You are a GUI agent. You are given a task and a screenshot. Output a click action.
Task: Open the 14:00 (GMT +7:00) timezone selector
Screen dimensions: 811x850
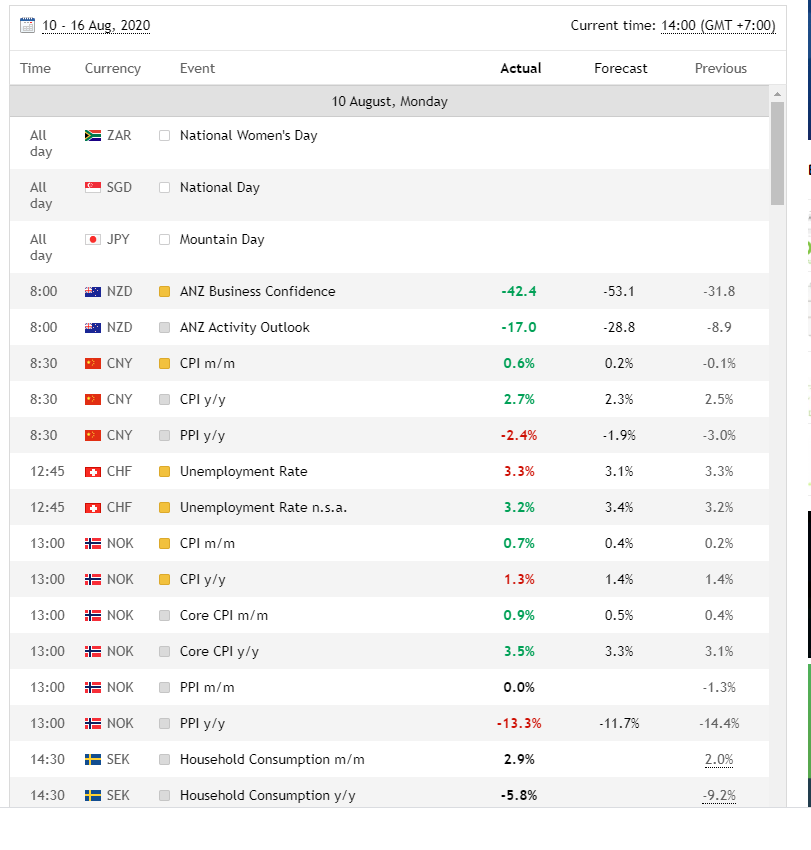718,25
